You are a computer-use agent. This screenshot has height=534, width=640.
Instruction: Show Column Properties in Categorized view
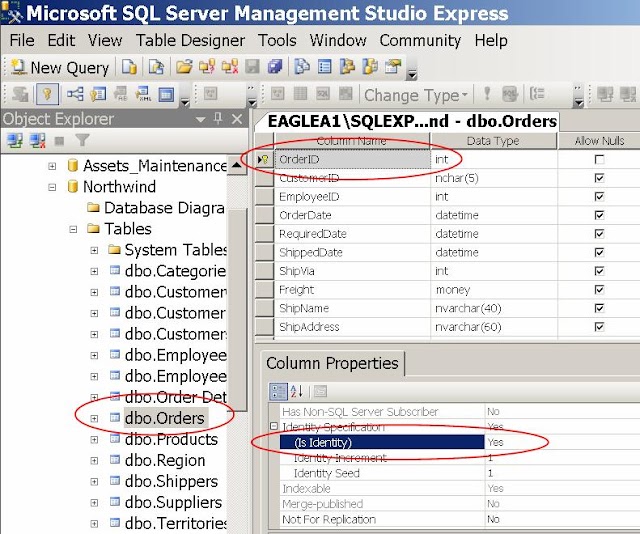pyautogui.click(x=278, y=391)
